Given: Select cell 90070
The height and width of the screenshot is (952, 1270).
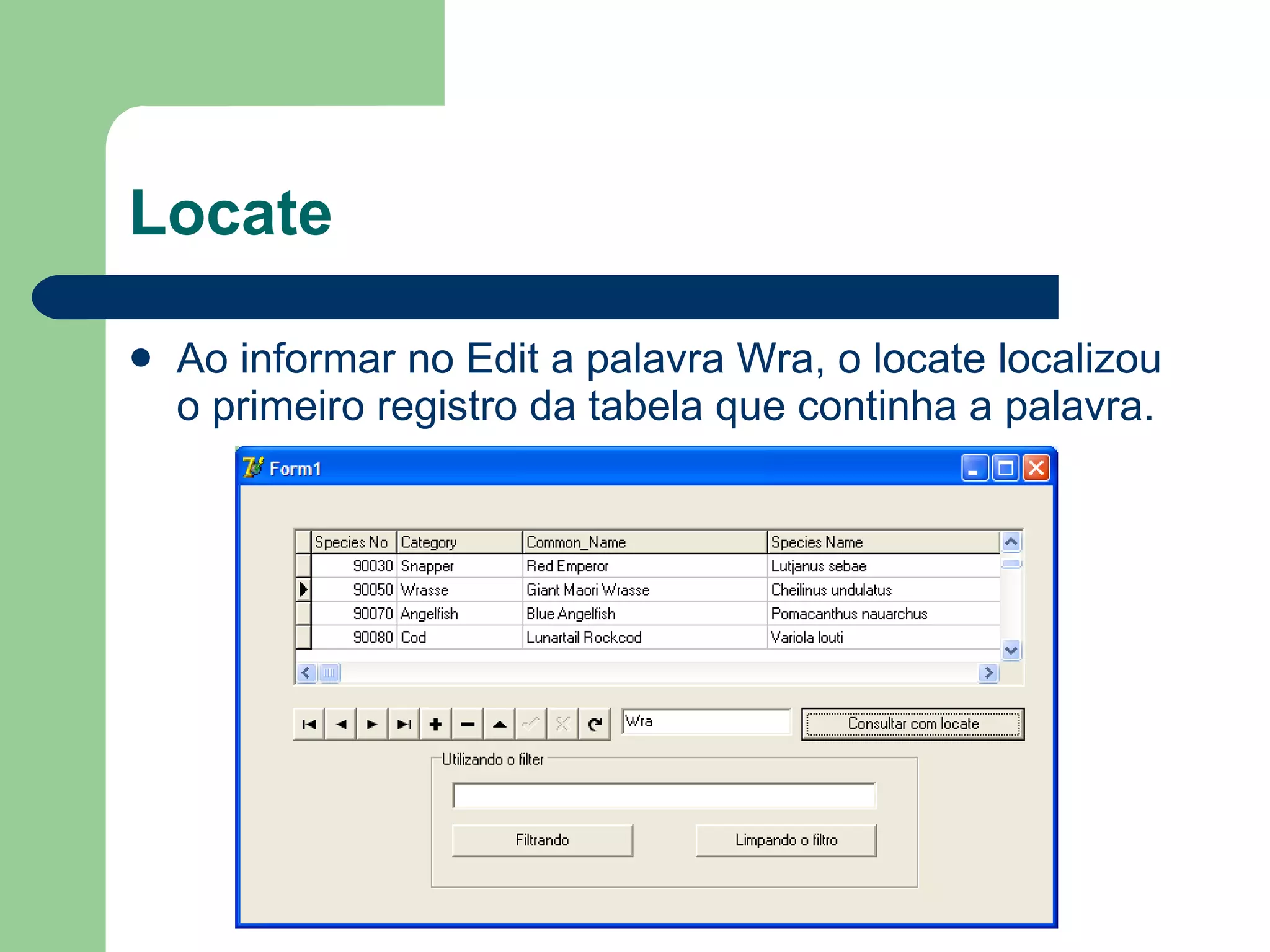Looking at the screenshot, I should (353, 614).
